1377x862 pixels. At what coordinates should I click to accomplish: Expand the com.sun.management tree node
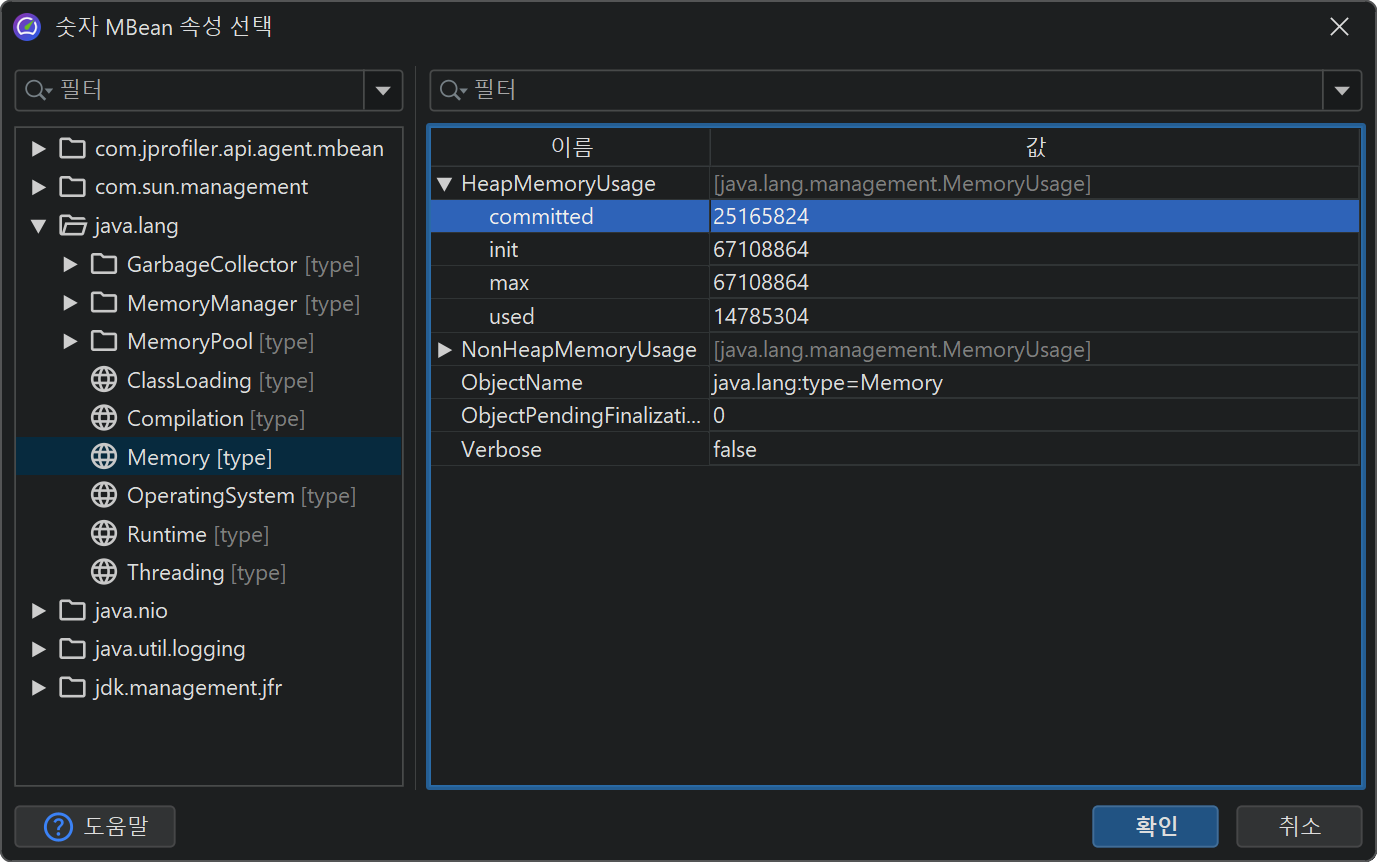pos(39,187)
